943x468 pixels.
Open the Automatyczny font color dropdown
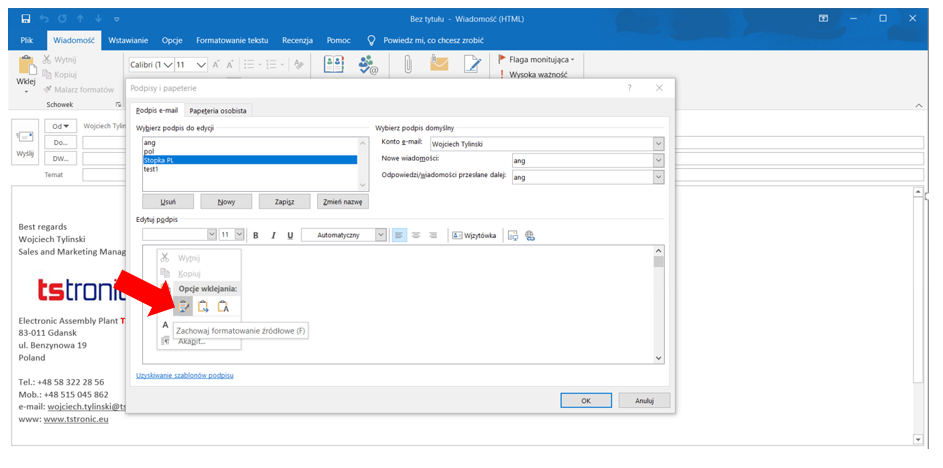[380, 235]
